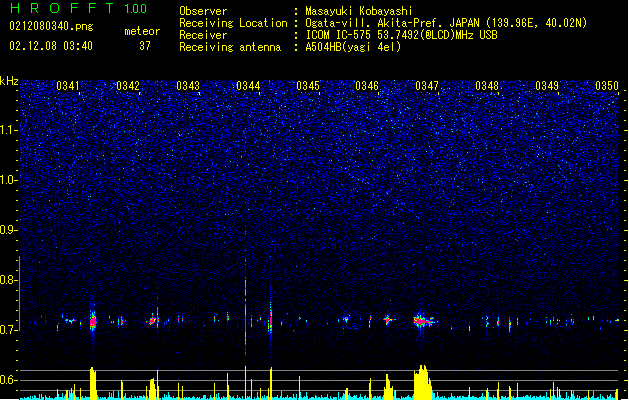This screenshot has height=400, width=629.
Task: Click the 0.6 kHz axis label
Action: click(x=9, y=380)
